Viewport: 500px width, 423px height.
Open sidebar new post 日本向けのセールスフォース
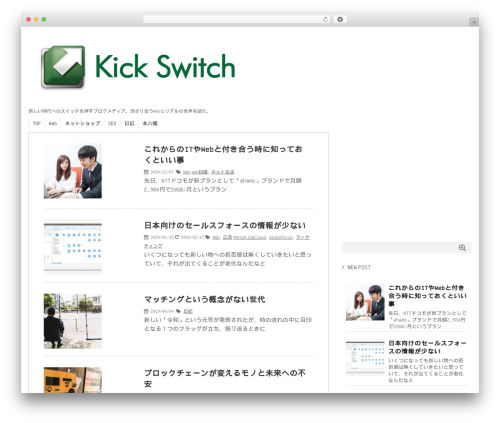click(x=427, y=347)
